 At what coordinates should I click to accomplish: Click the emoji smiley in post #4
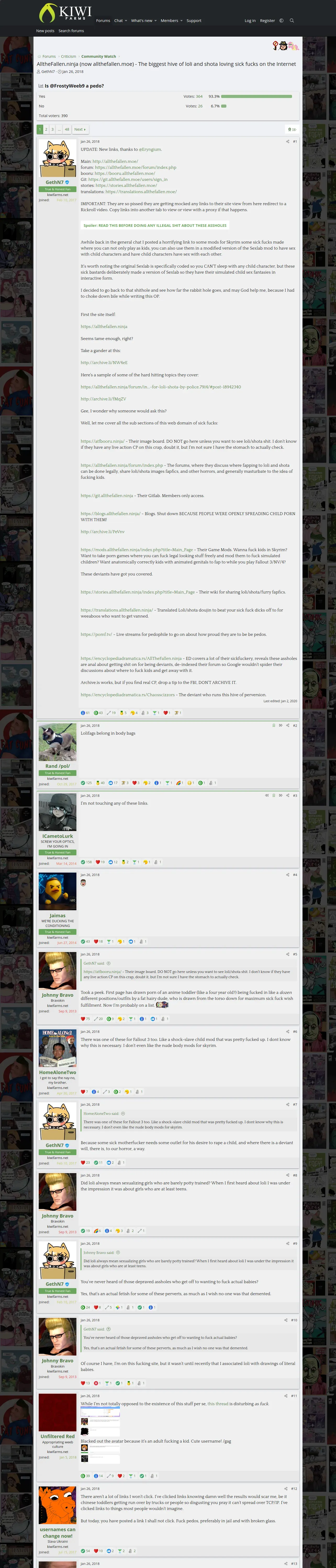click(x=83, y=883)
